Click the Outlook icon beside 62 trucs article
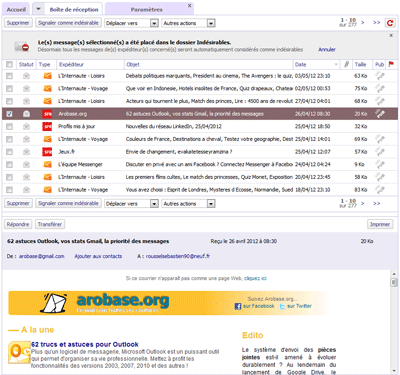This screenshot has height=375, width=400. click(x=19, y=352)
